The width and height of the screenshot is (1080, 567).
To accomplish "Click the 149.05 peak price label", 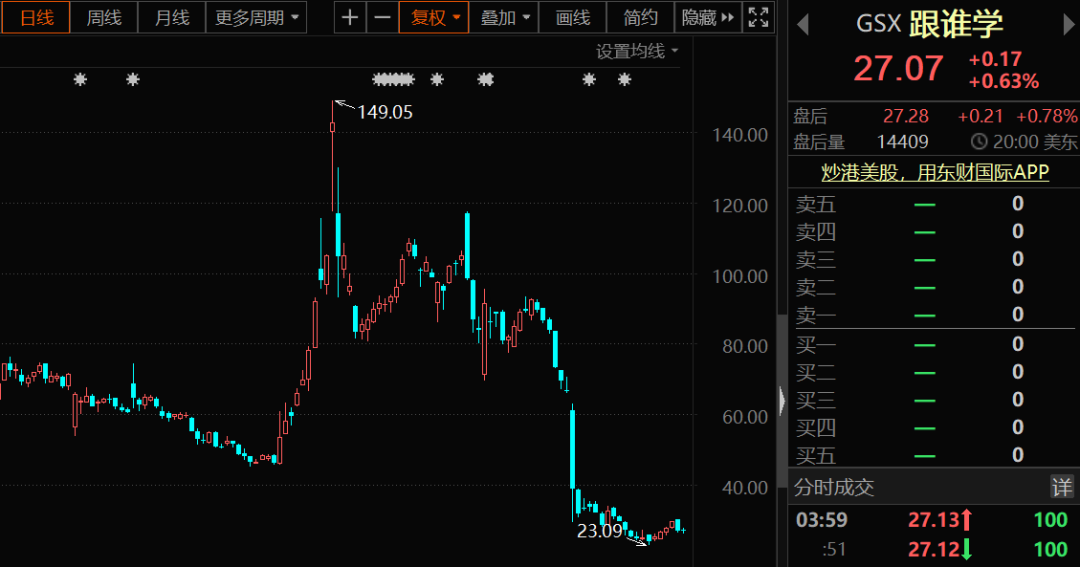I will [385, 112].
